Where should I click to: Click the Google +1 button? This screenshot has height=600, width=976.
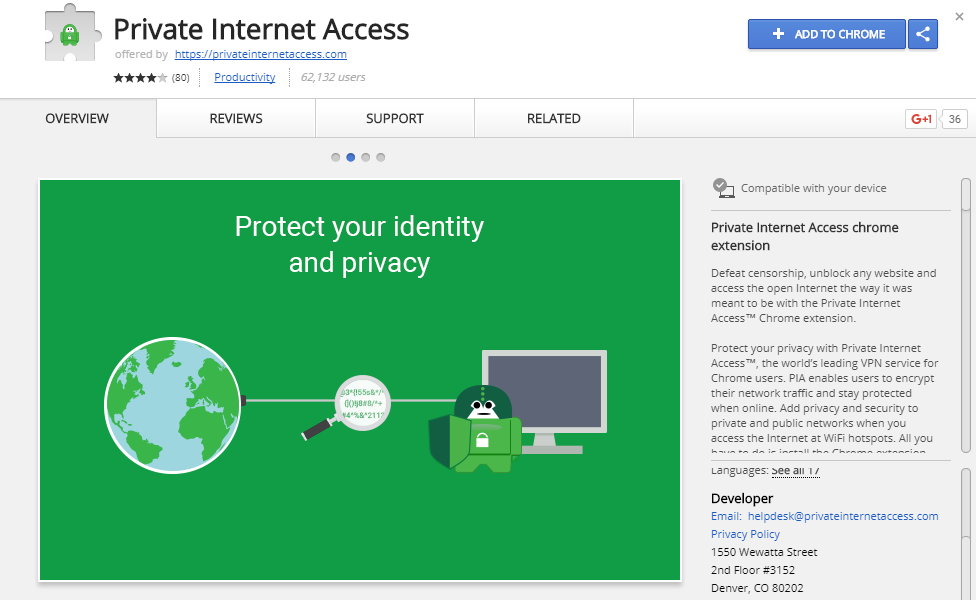921,119
